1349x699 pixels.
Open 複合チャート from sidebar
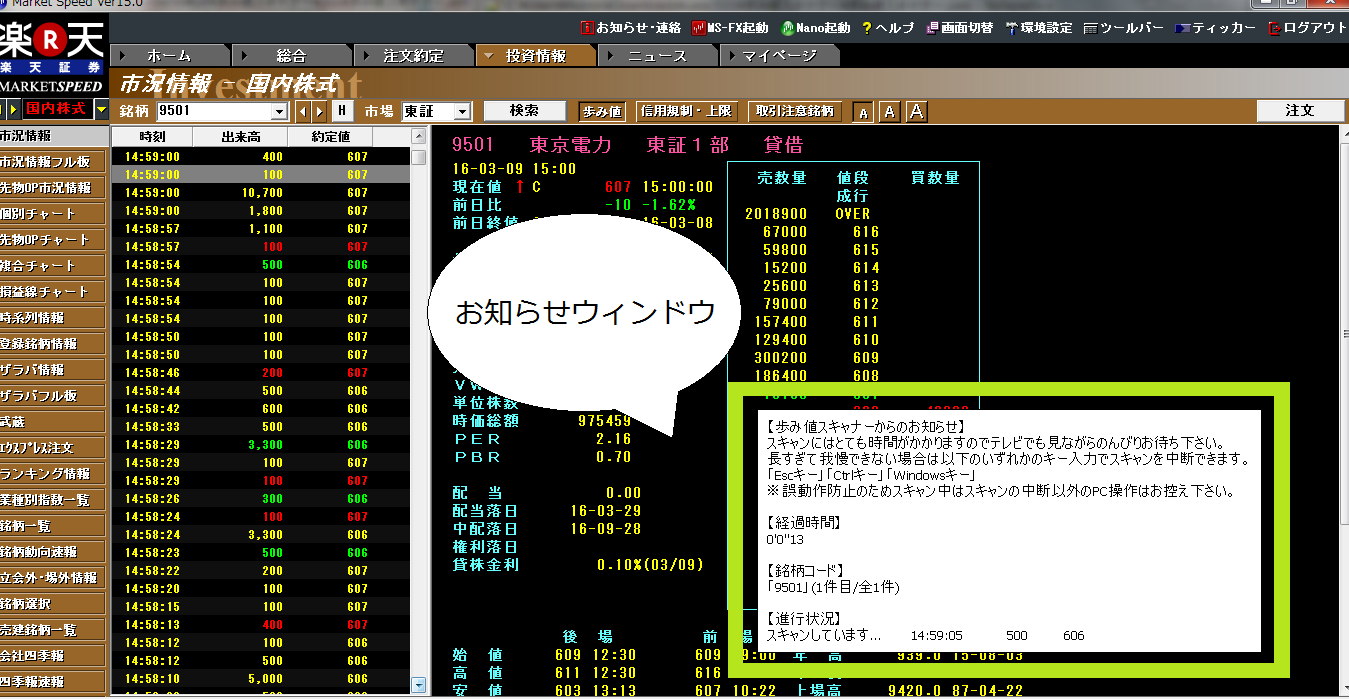[x=53, y=266]
